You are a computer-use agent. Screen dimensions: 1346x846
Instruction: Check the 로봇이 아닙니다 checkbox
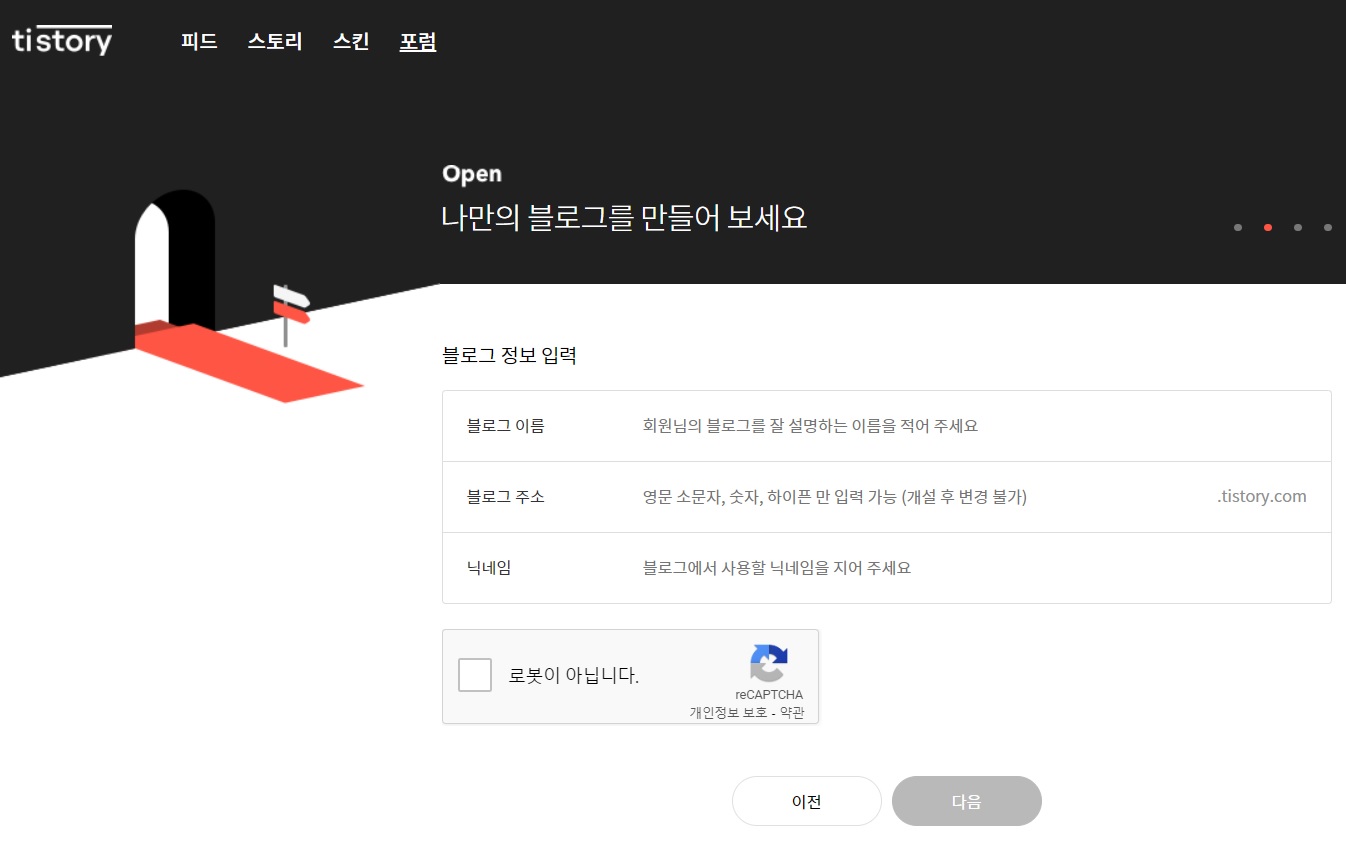(x=475, y=675)
